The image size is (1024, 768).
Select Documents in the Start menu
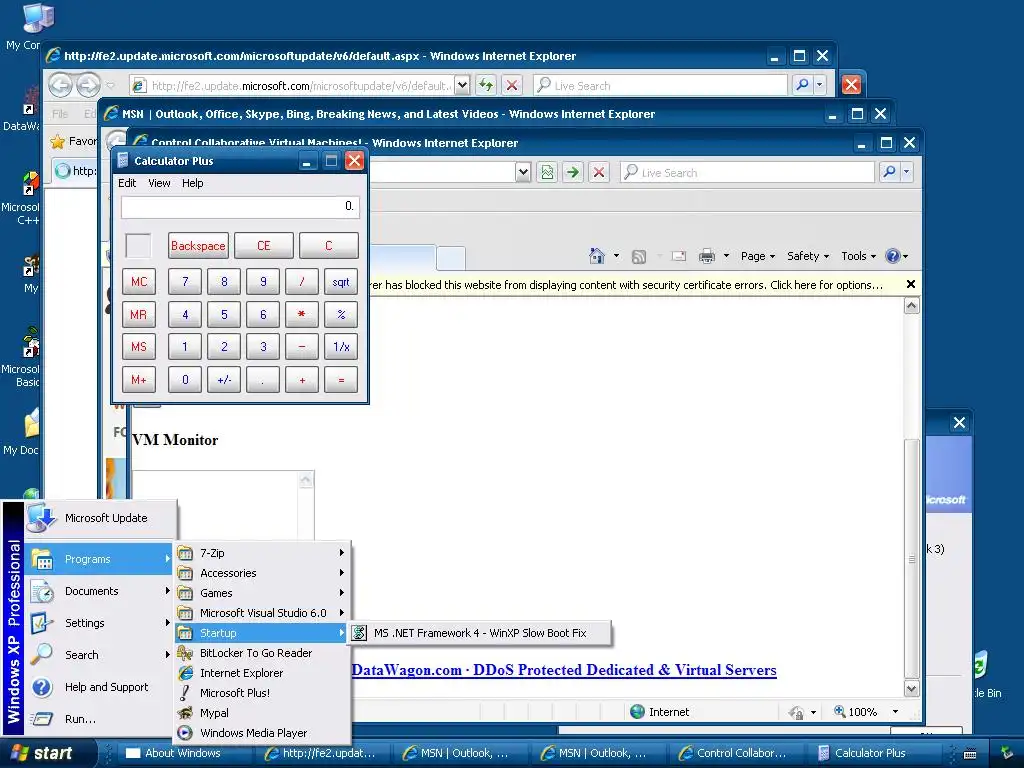click(99, 591)
